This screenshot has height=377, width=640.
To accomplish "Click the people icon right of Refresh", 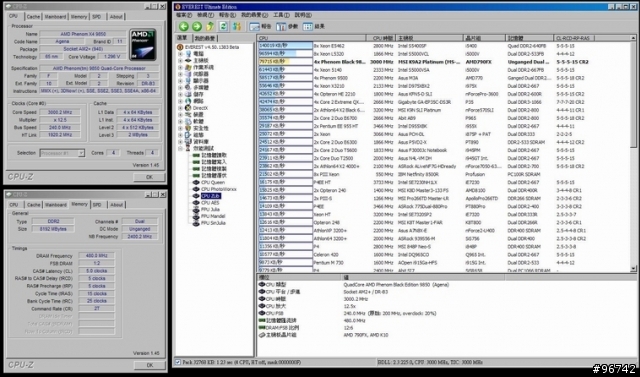I will pos(237,26).
